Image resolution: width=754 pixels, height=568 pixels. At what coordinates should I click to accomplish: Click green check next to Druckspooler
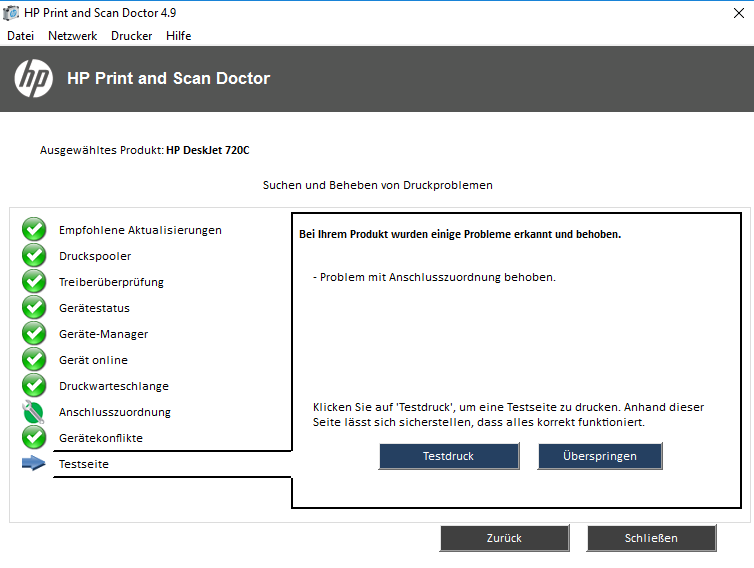coord(34,255)
